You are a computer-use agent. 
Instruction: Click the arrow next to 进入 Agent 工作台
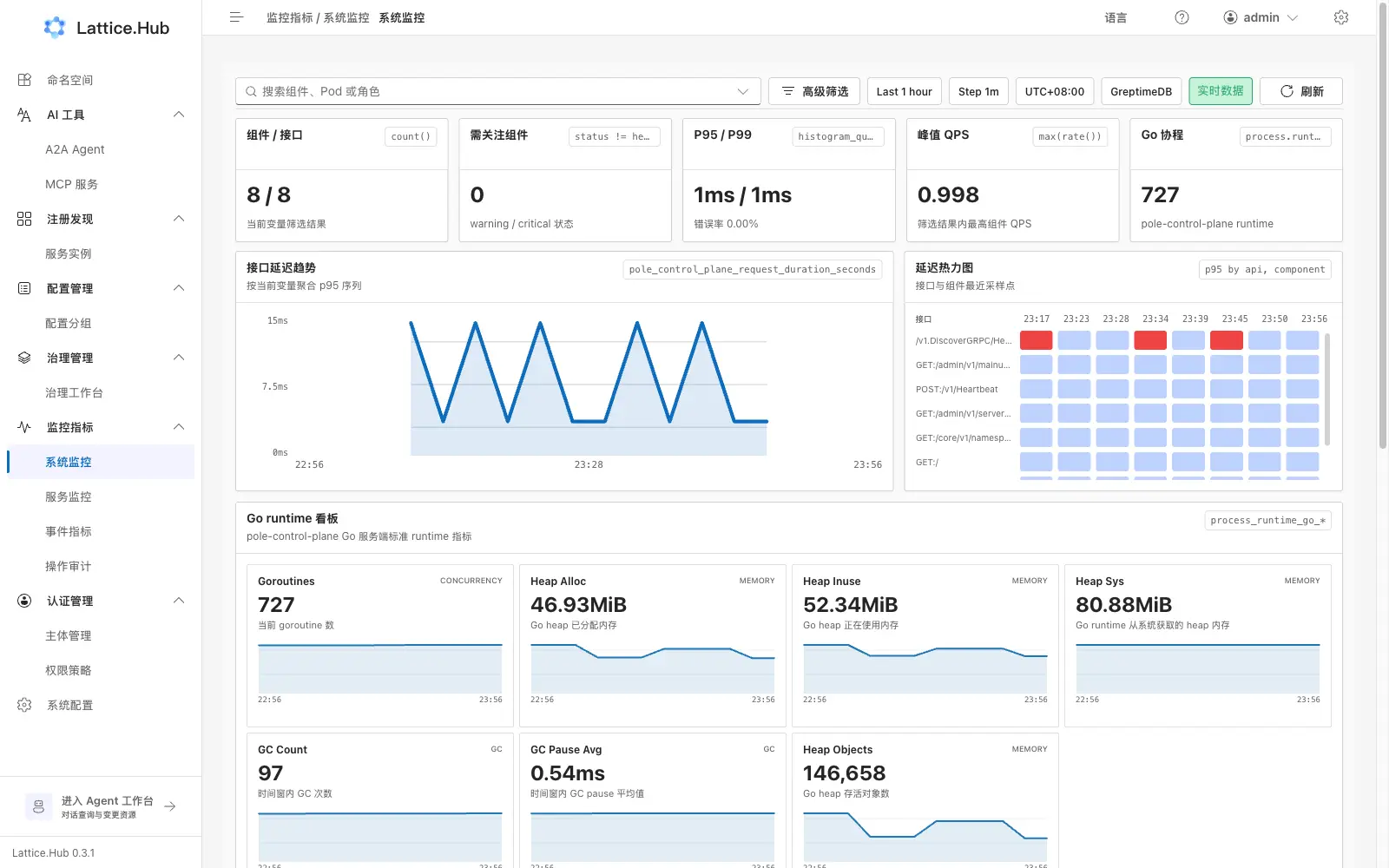tap(170, 806)
